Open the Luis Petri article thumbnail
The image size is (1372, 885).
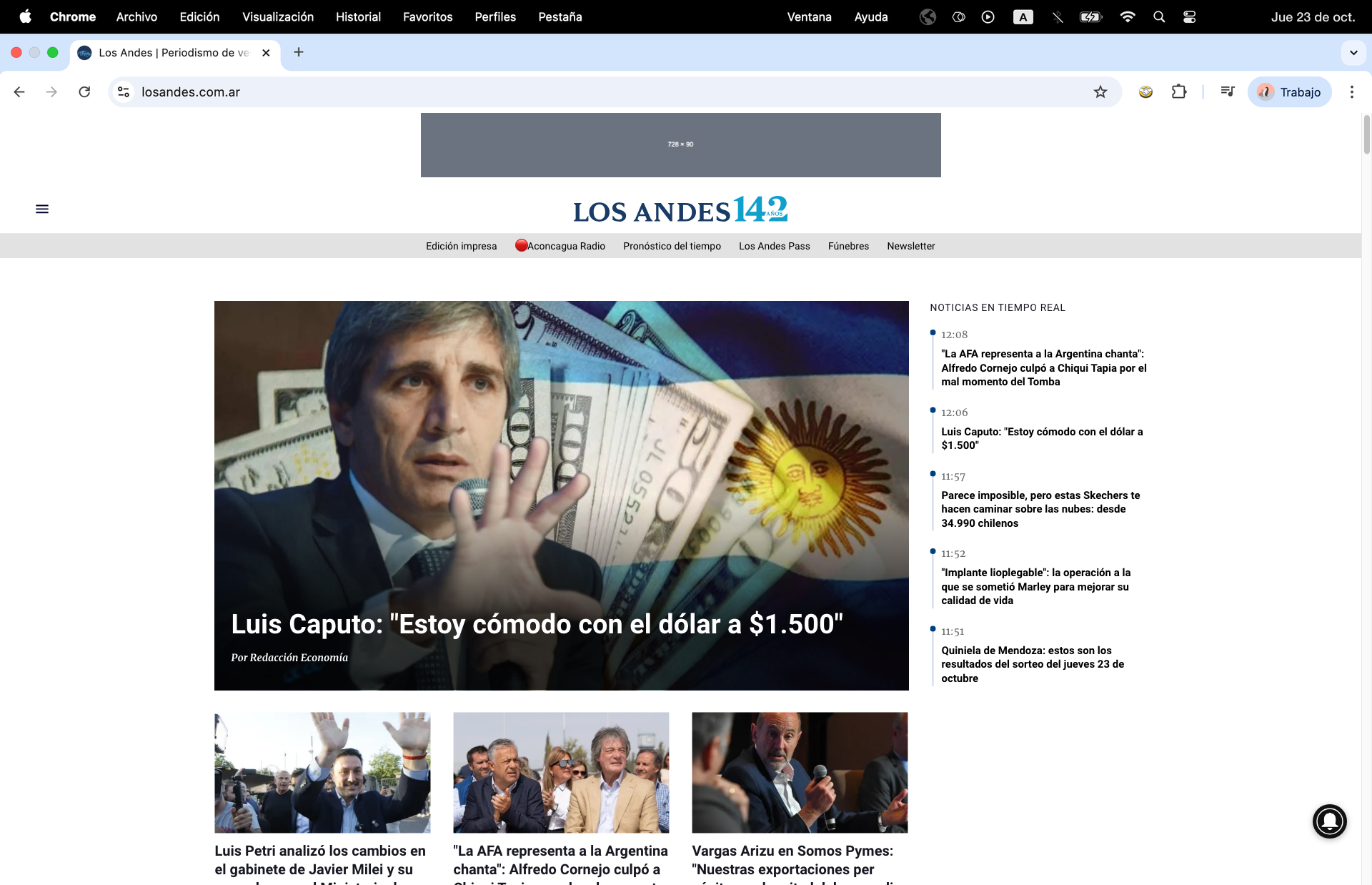pyautogui.click(x=322, y=772)
